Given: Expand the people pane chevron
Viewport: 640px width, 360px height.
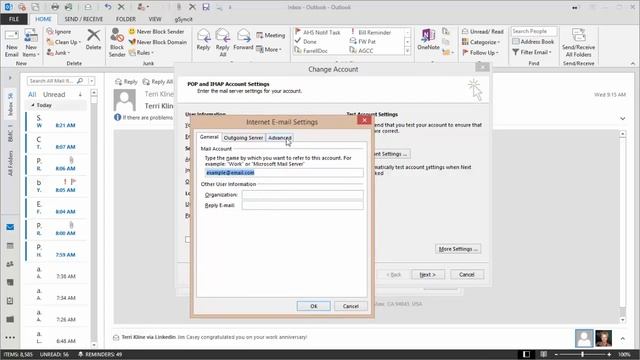Looking at the screenshot, I should click(x=622, y=338).
